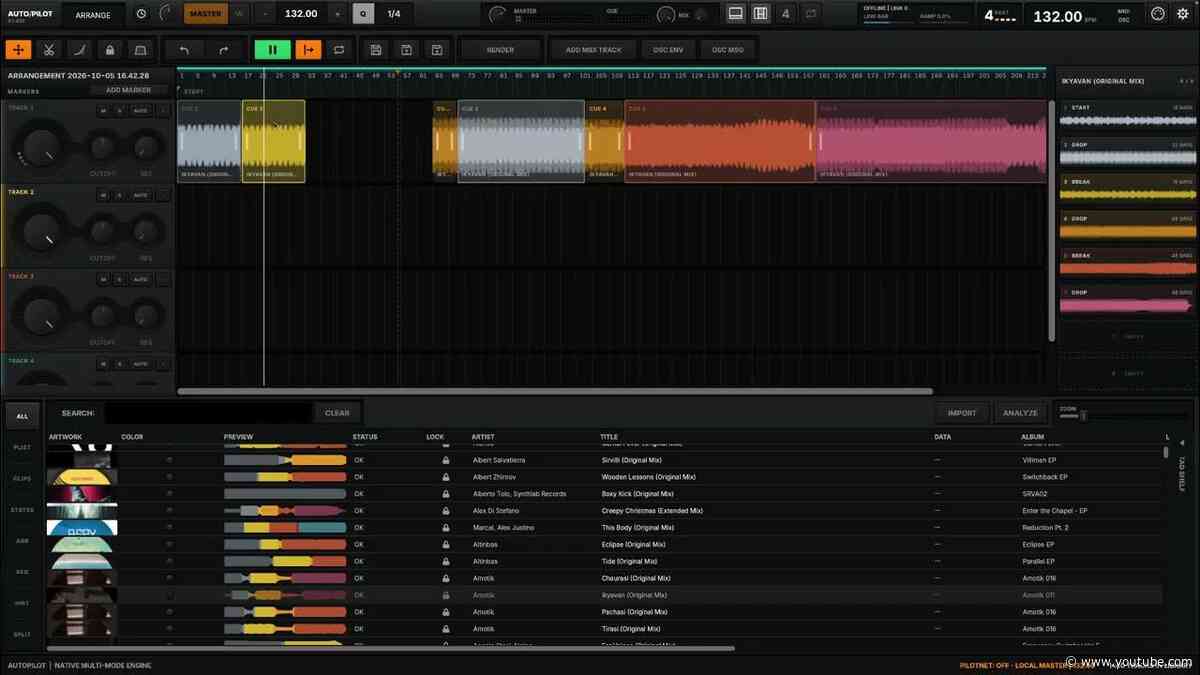Click the second disk icon in toolbar
Screen dimensions: 1200x675
(x=406, y=50)
